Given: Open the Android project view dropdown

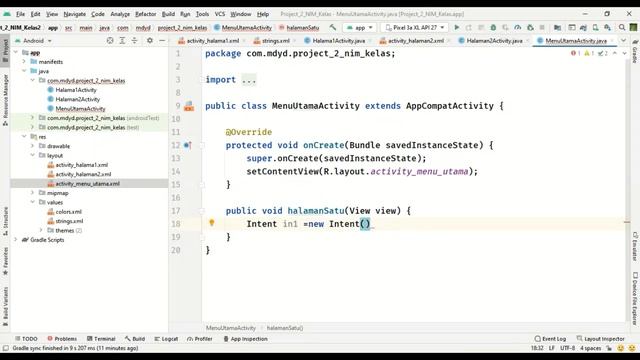Looking at the screenshot, I should coord(33,41).
